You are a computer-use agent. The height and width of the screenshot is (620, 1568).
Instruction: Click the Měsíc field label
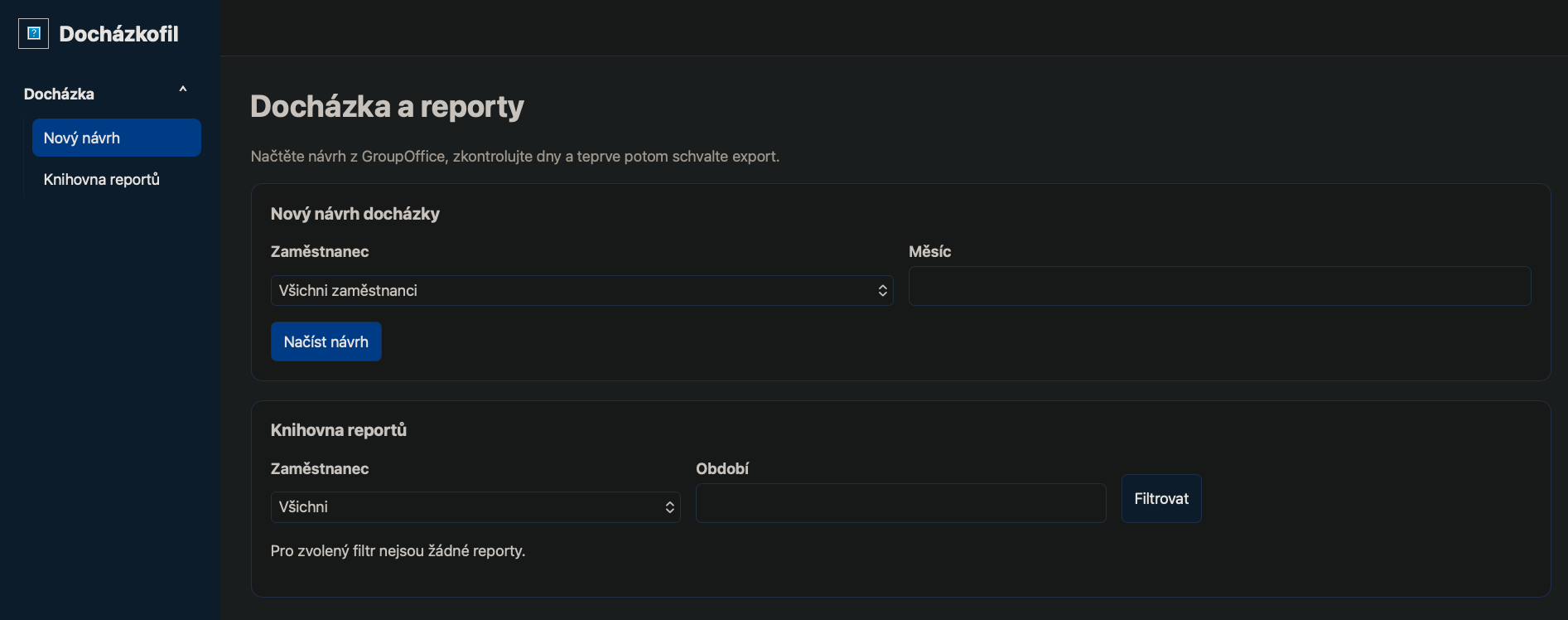[x=929, y=252]
